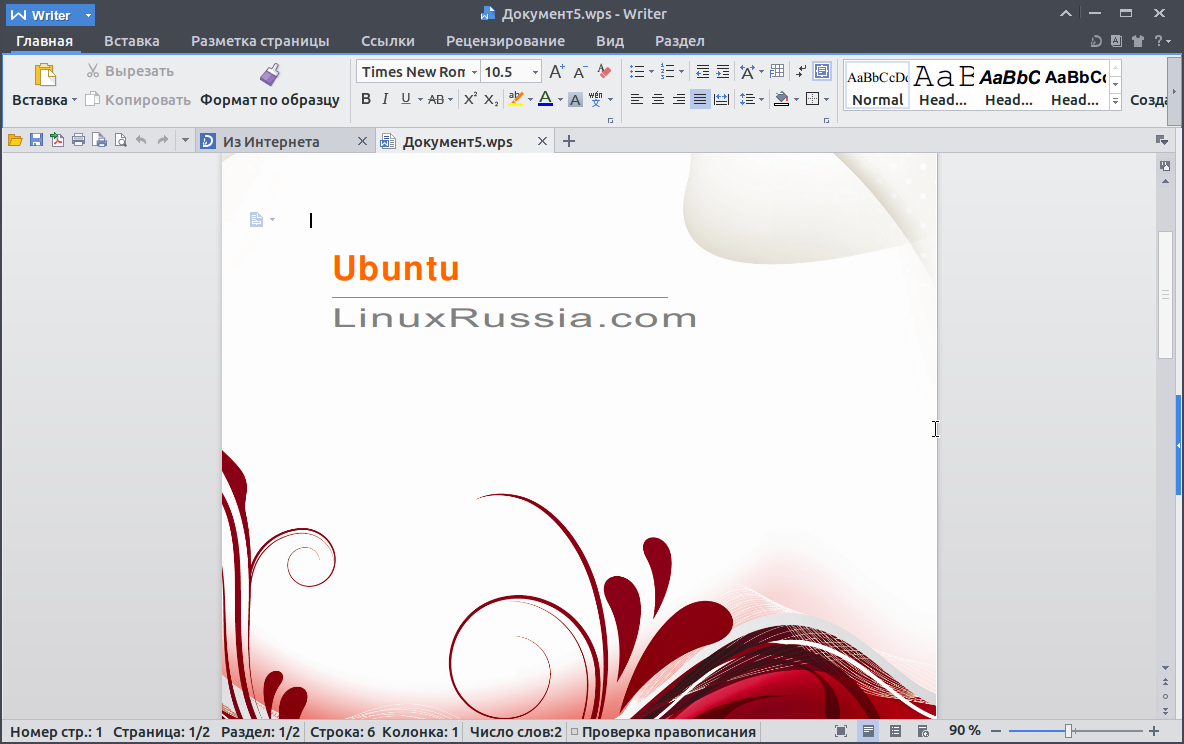Open line spacing dropdown
1184x744 pixels.
(x=761, y=99)
